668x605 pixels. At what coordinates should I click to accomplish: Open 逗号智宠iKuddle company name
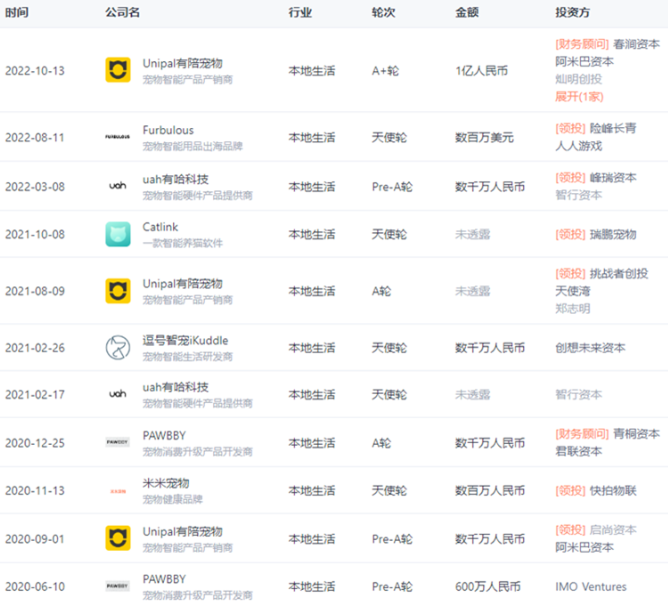coord(185,340)
